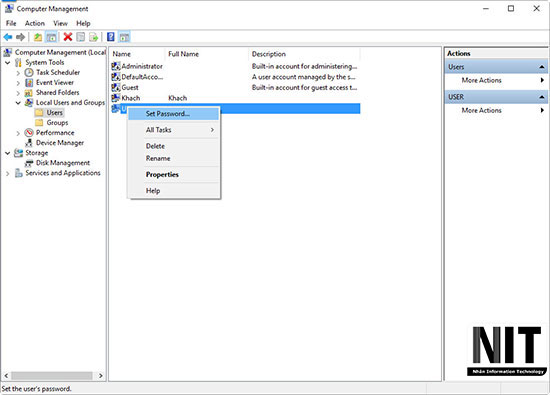Collapse the USER section in Actions pane
This screenshot has width=550, height=395.
(542, 97)
